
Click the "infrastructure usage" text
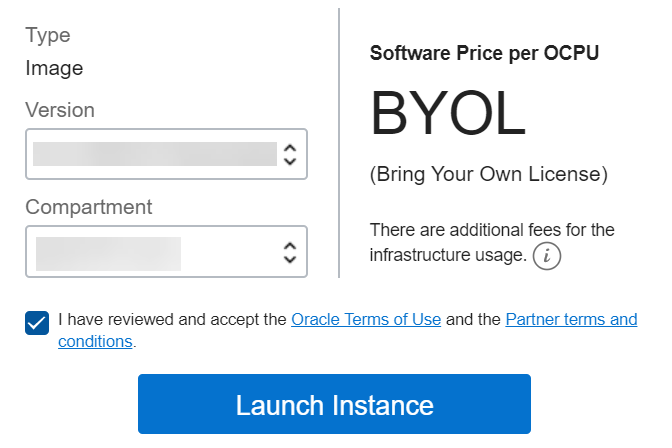point(448,255)
